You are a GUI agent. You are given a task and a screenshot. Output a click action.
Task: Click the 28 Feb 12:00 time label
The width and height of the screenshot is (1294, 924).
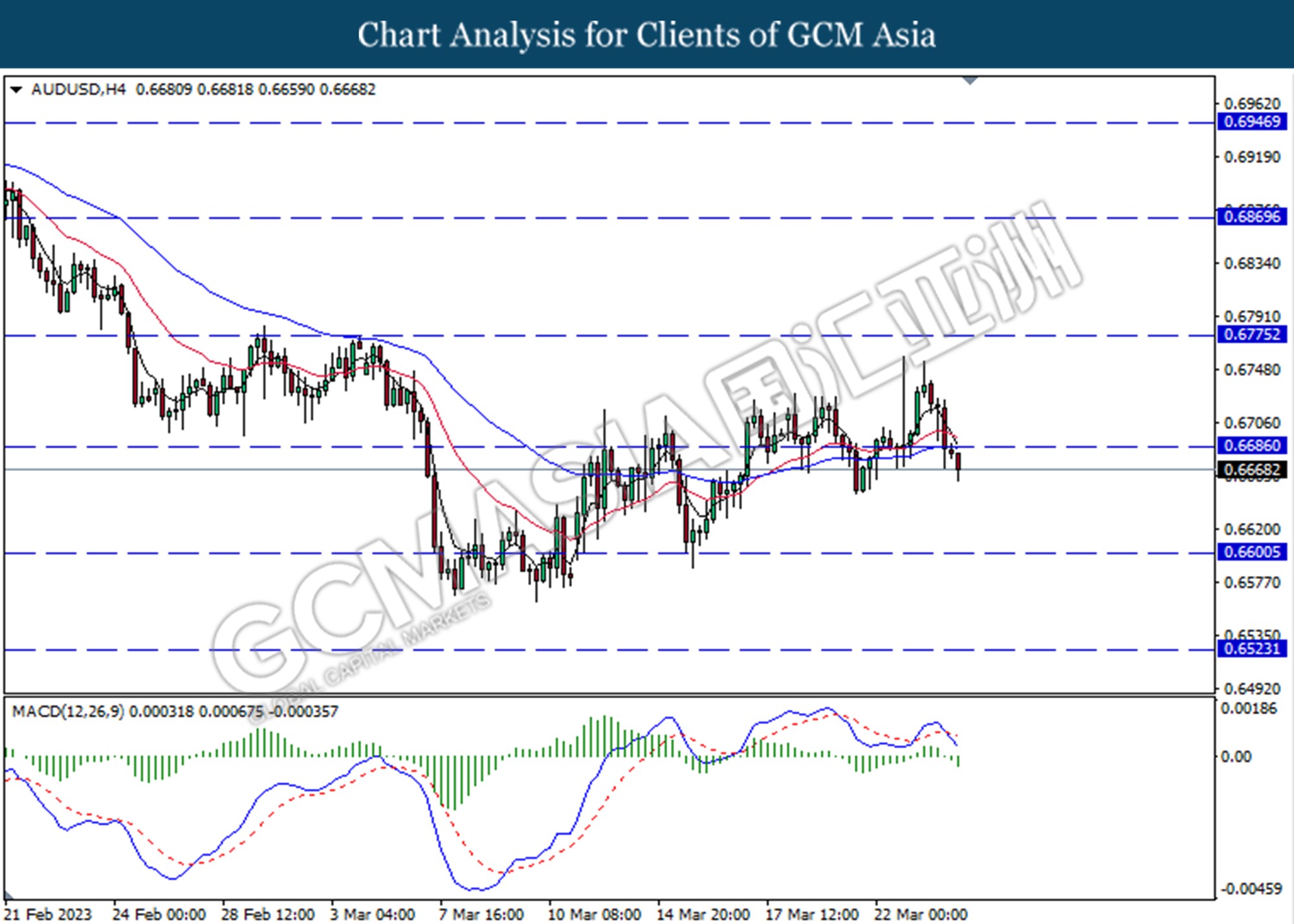coord(268,914)
